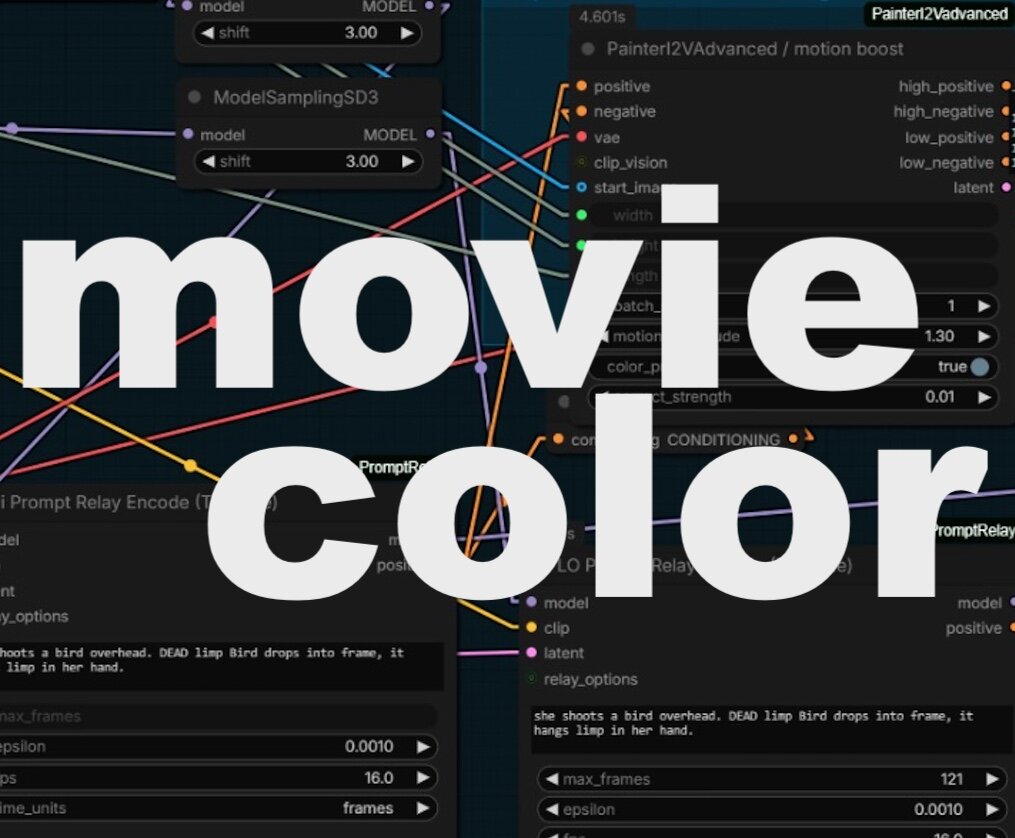Screen dimensions: 1015x838
Task: Click purple model input port on bottom-right node
Action: (x=531, y=602)
